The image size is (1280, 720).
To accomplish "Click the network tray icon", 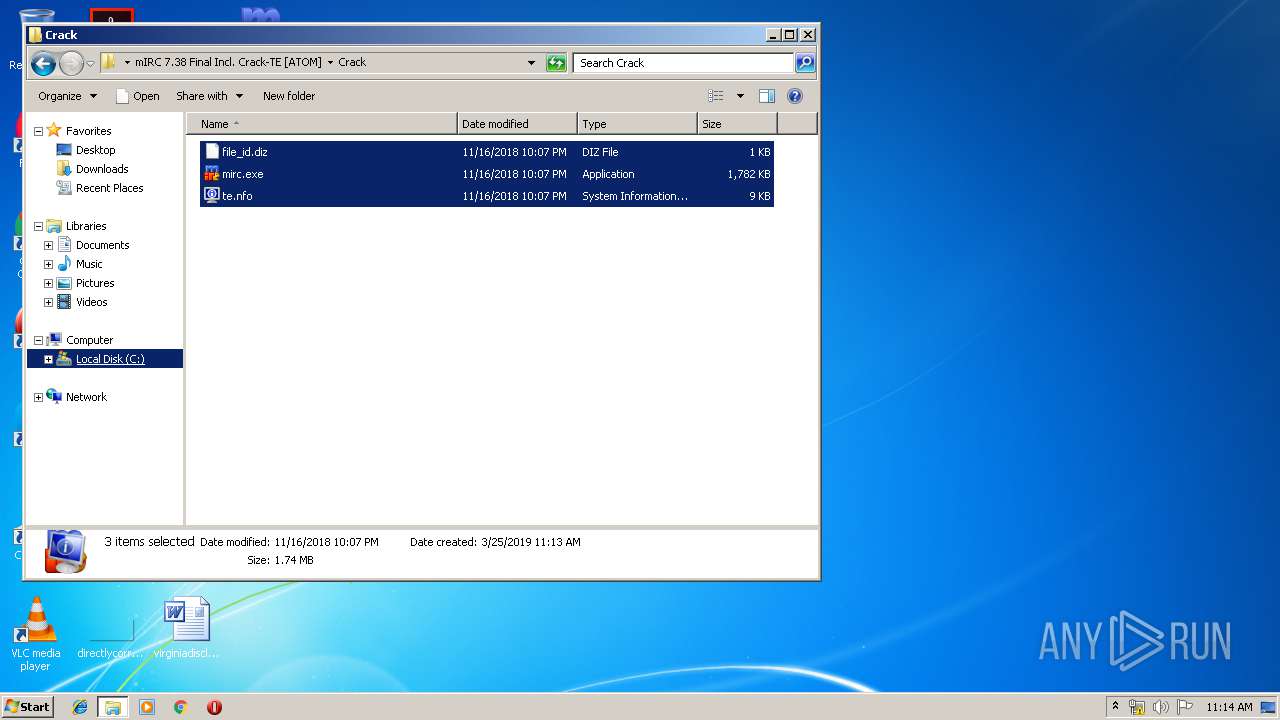I will click(x=1137, y=707).
